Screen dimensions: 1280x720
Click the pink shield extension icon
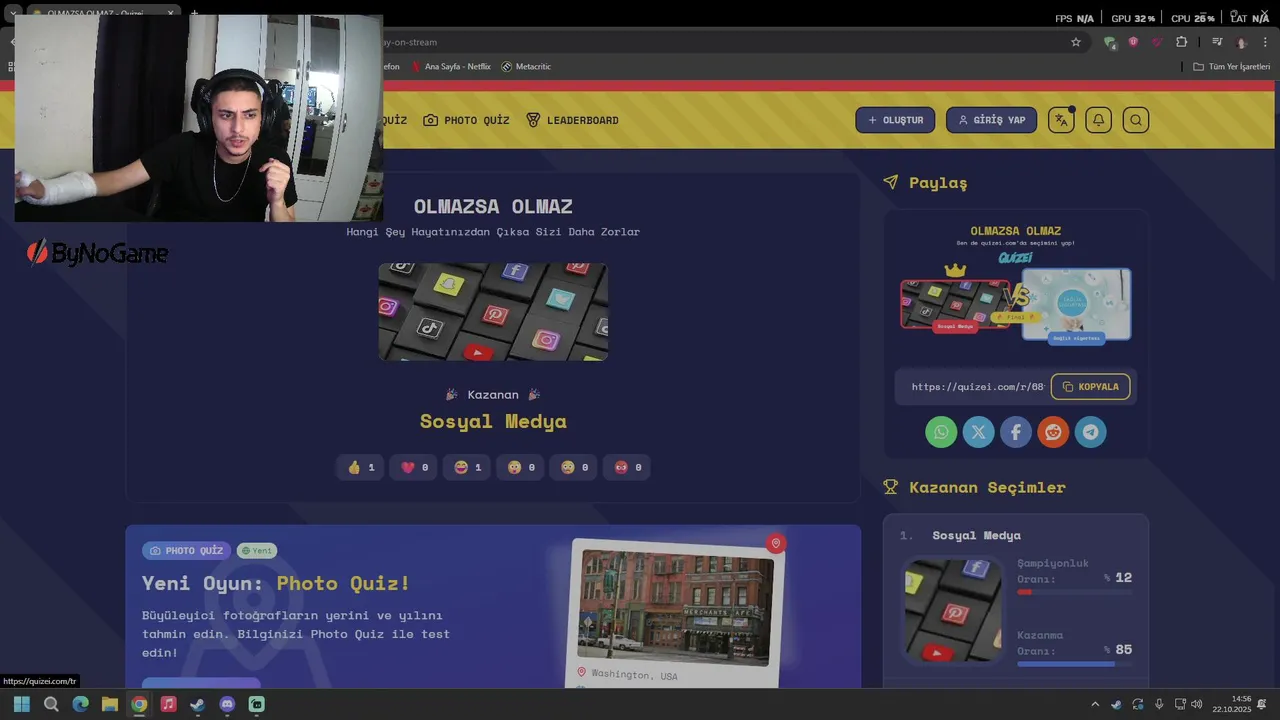pos(1133,42)
